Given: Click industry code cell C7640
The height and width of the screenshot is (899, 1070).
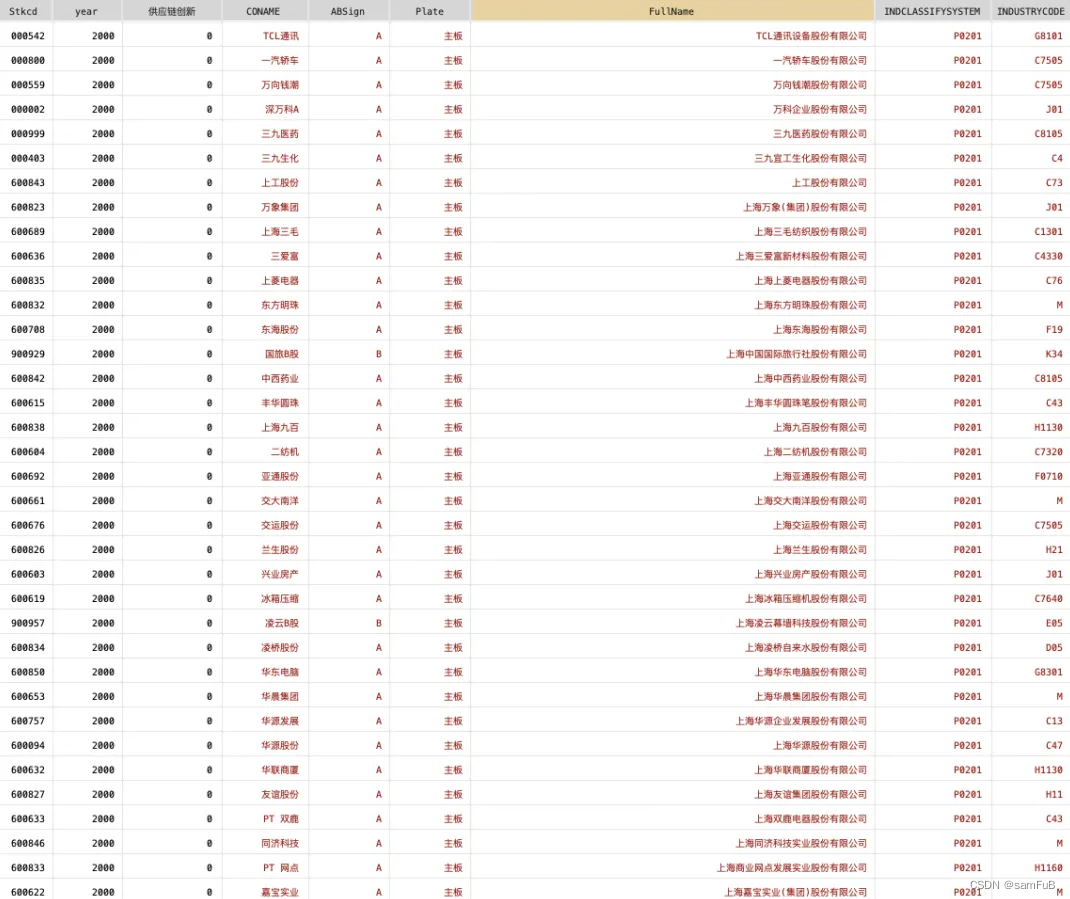Looking at the screenshot, I should coord(1048,599).
